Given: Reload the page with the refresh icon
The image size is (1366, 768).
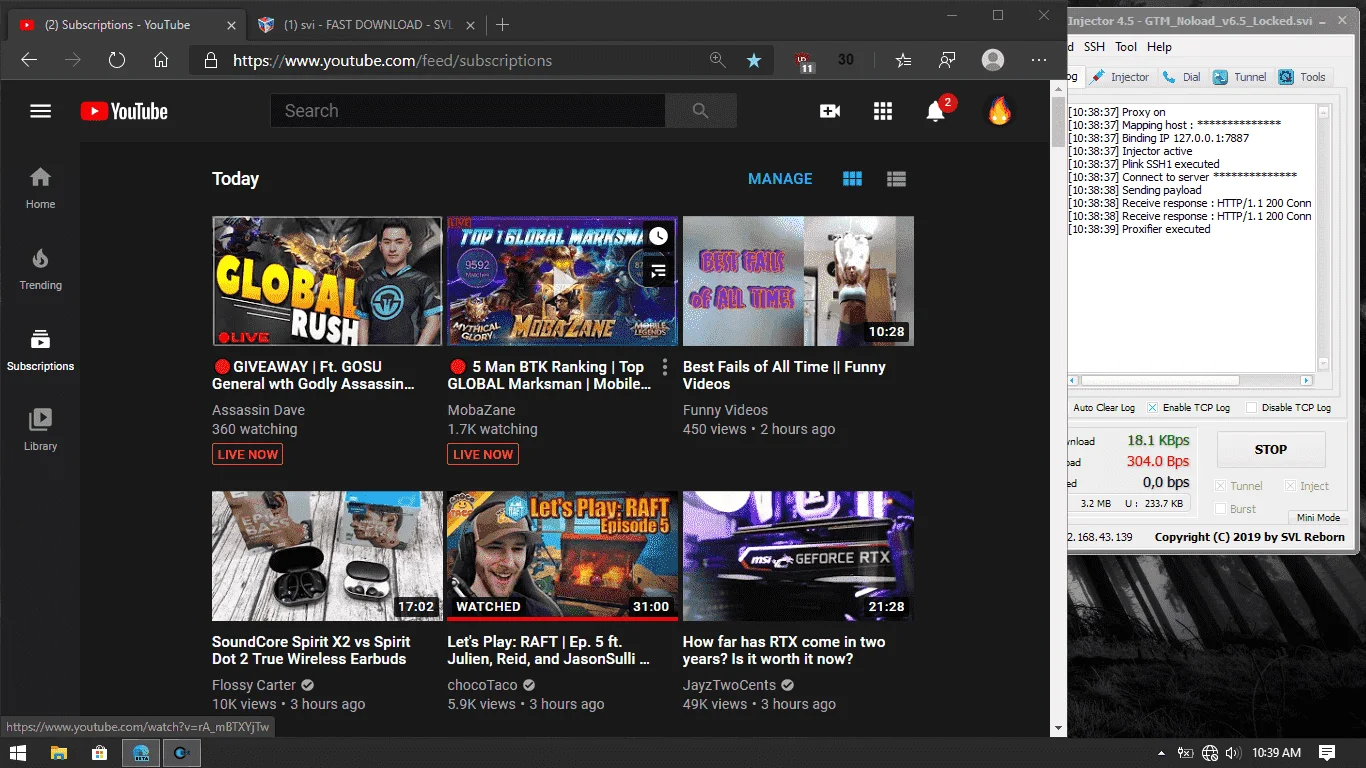Looking at the screenshot, I should point(117,60).
